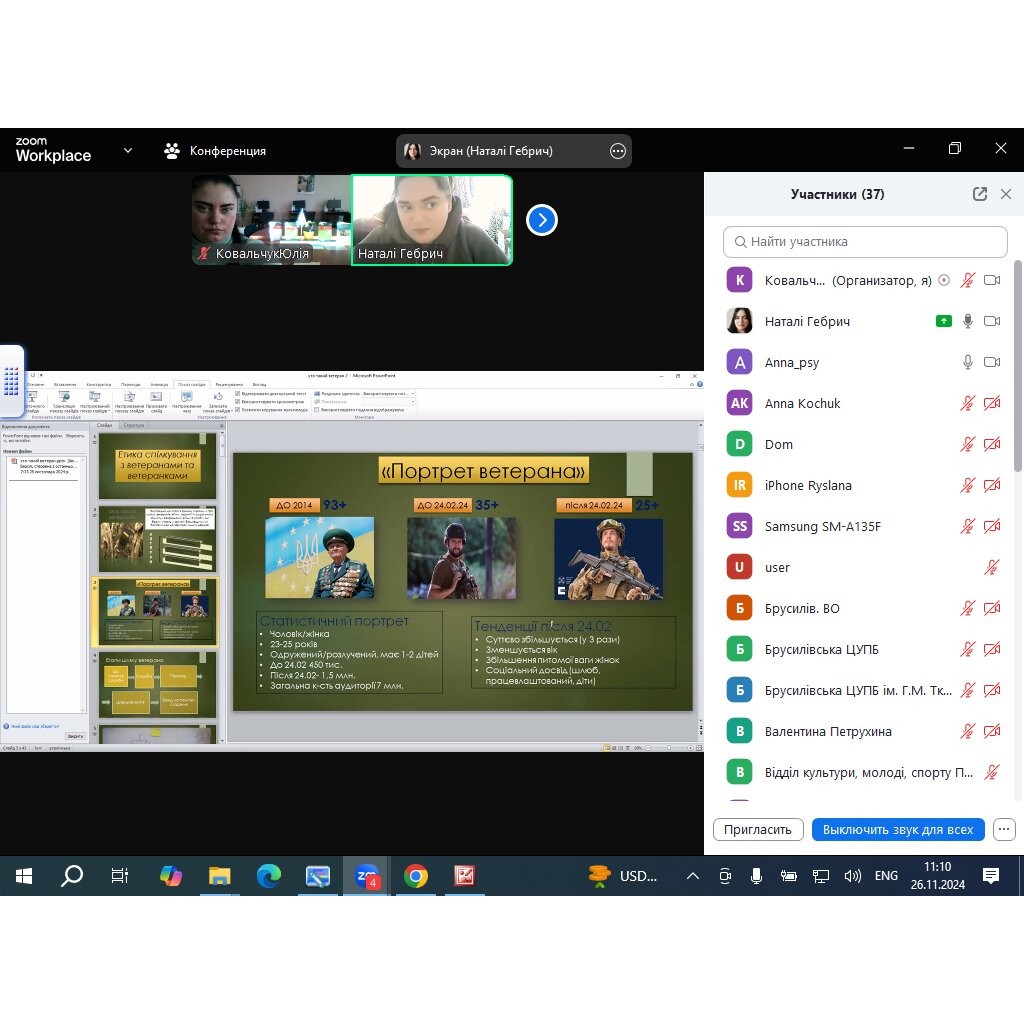Click Пригласить button
This screenshot has width=1024, height=1024.
pyautogui.click(x=758, y=829)
